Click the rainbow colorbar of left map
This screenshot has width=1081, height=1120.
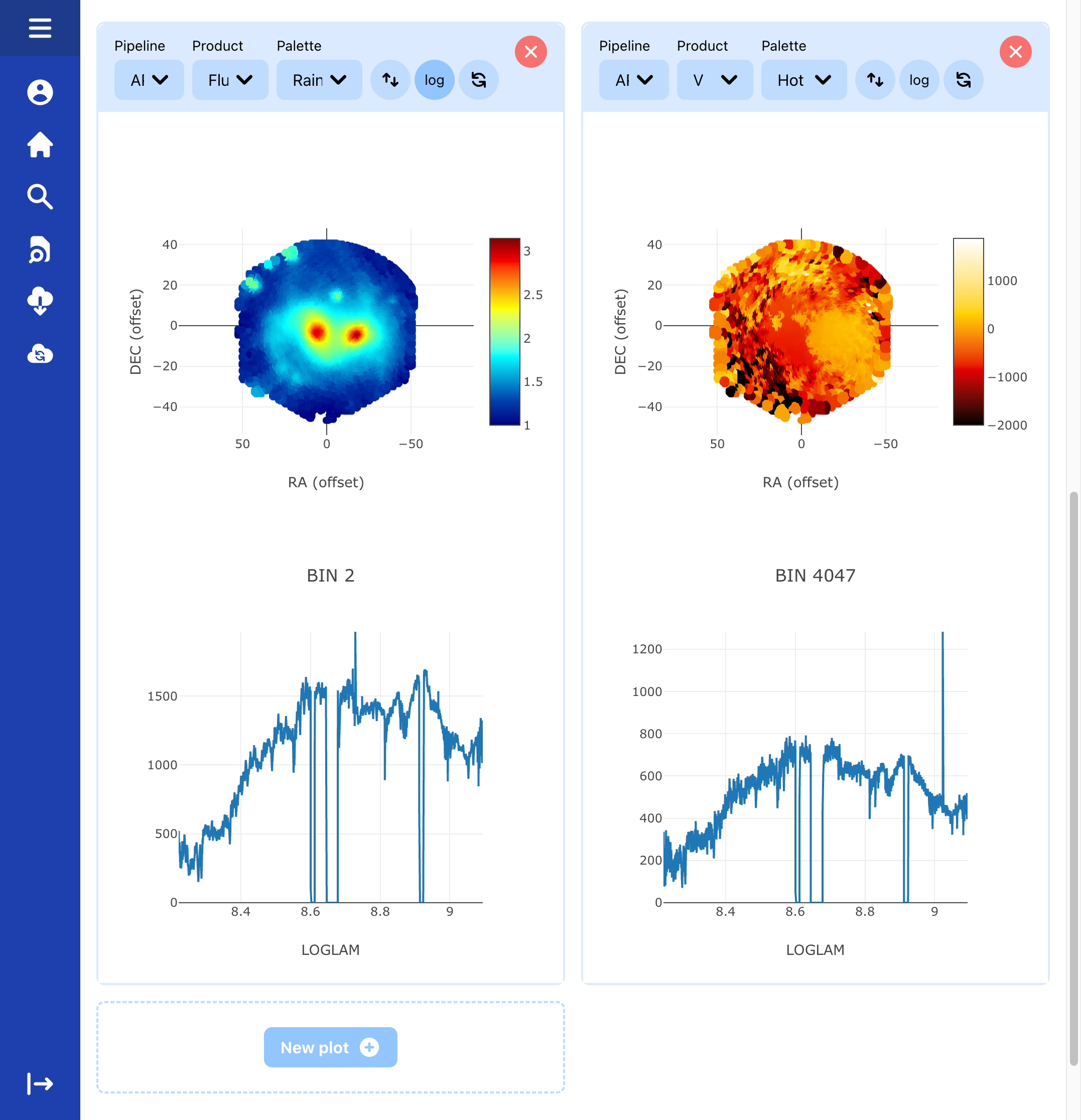(504, 331)
